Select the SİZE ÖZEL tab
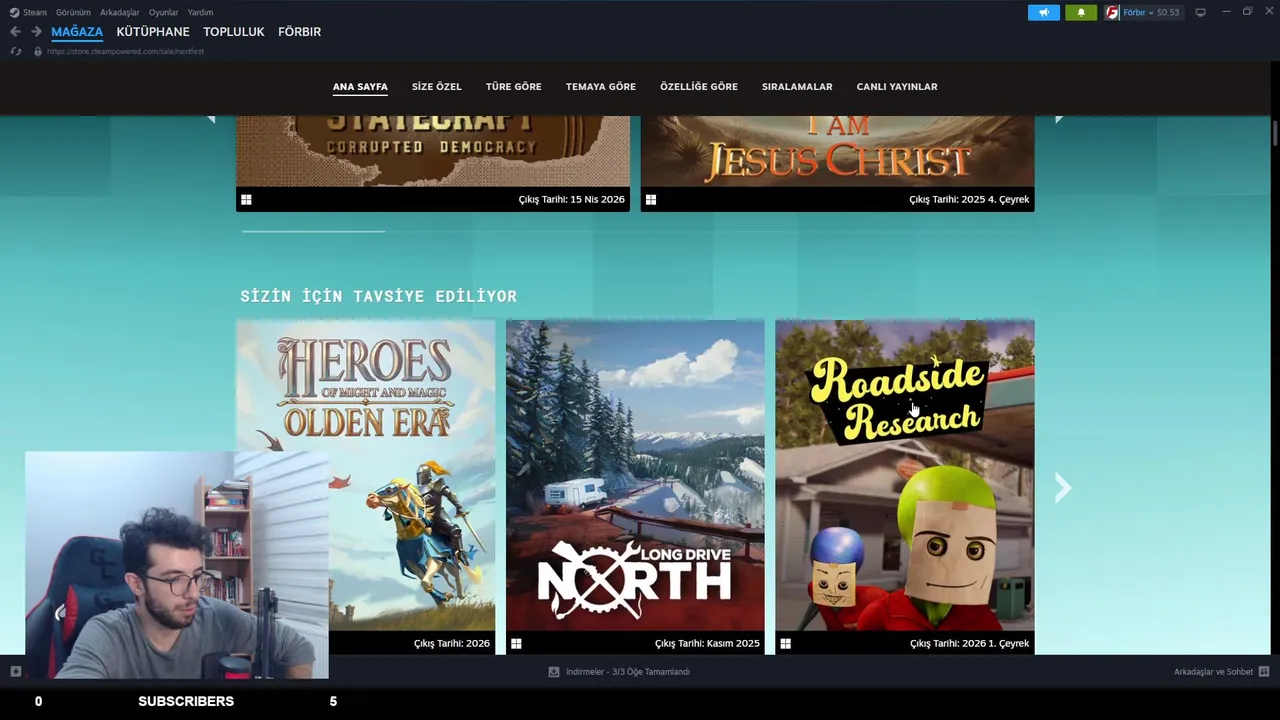 click(437, 87)
